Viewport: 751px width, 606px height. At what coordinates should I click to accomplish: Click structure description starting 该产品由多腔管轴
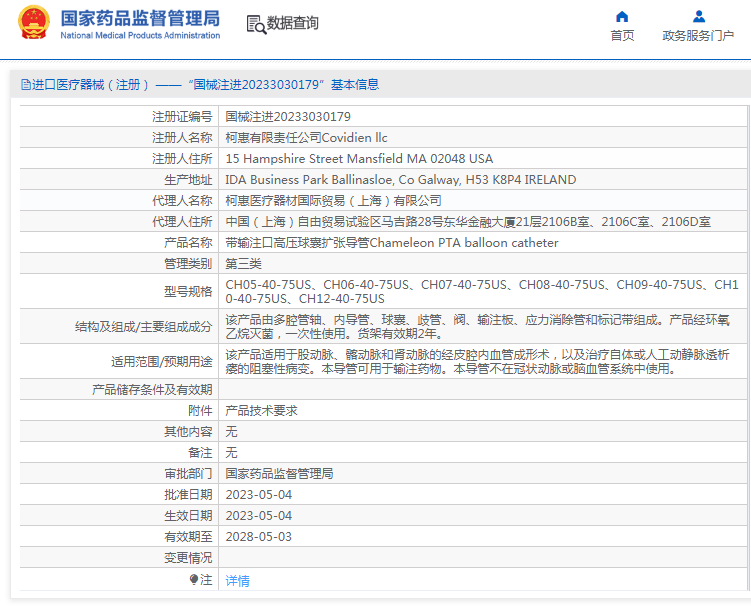pyautogui.click(x=478, y=327)
